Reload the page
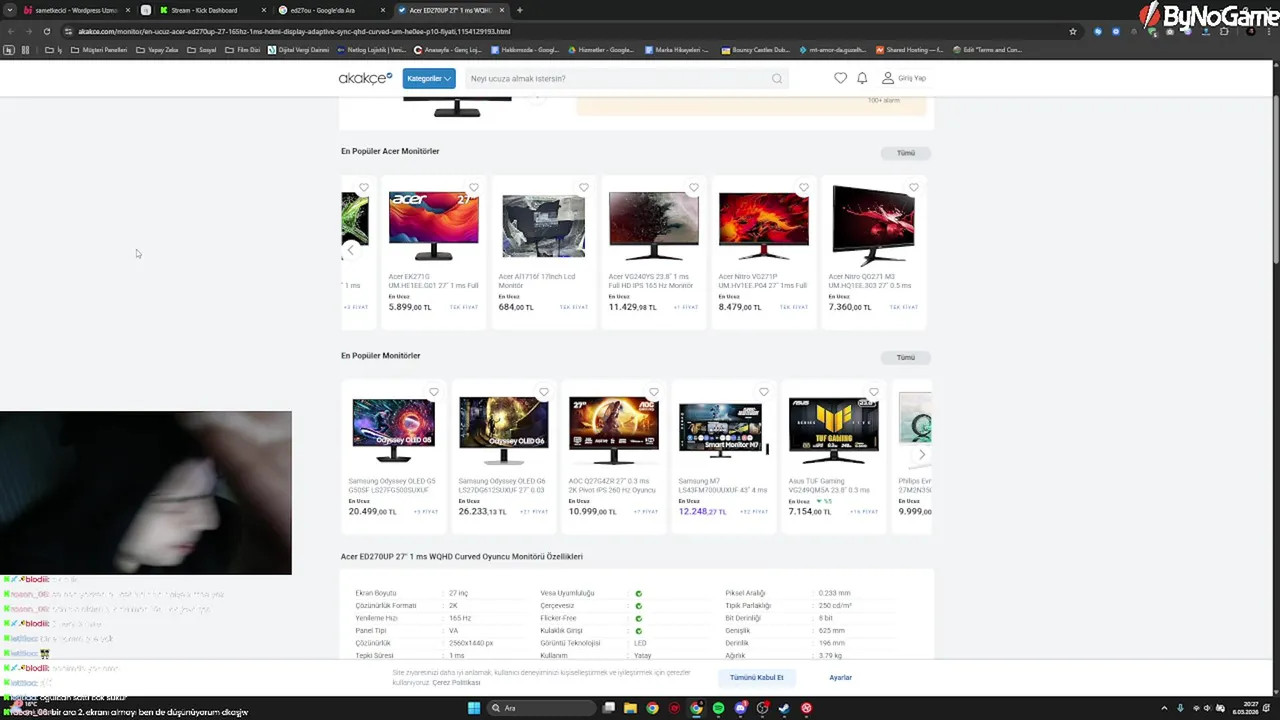Viewport: 1280px width, 720px height. pos(46,31)
